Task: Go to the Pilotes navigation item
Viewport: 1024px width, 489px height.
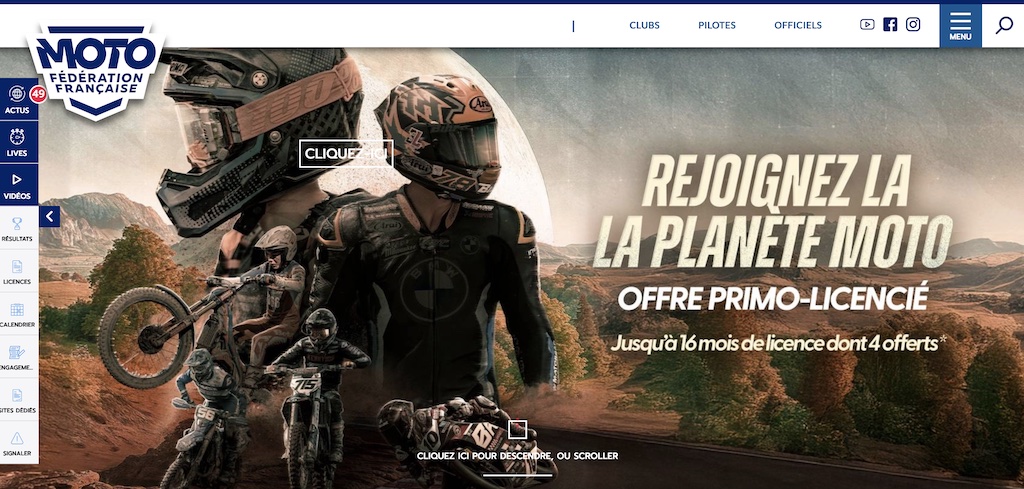Action: tap(716, 25)
